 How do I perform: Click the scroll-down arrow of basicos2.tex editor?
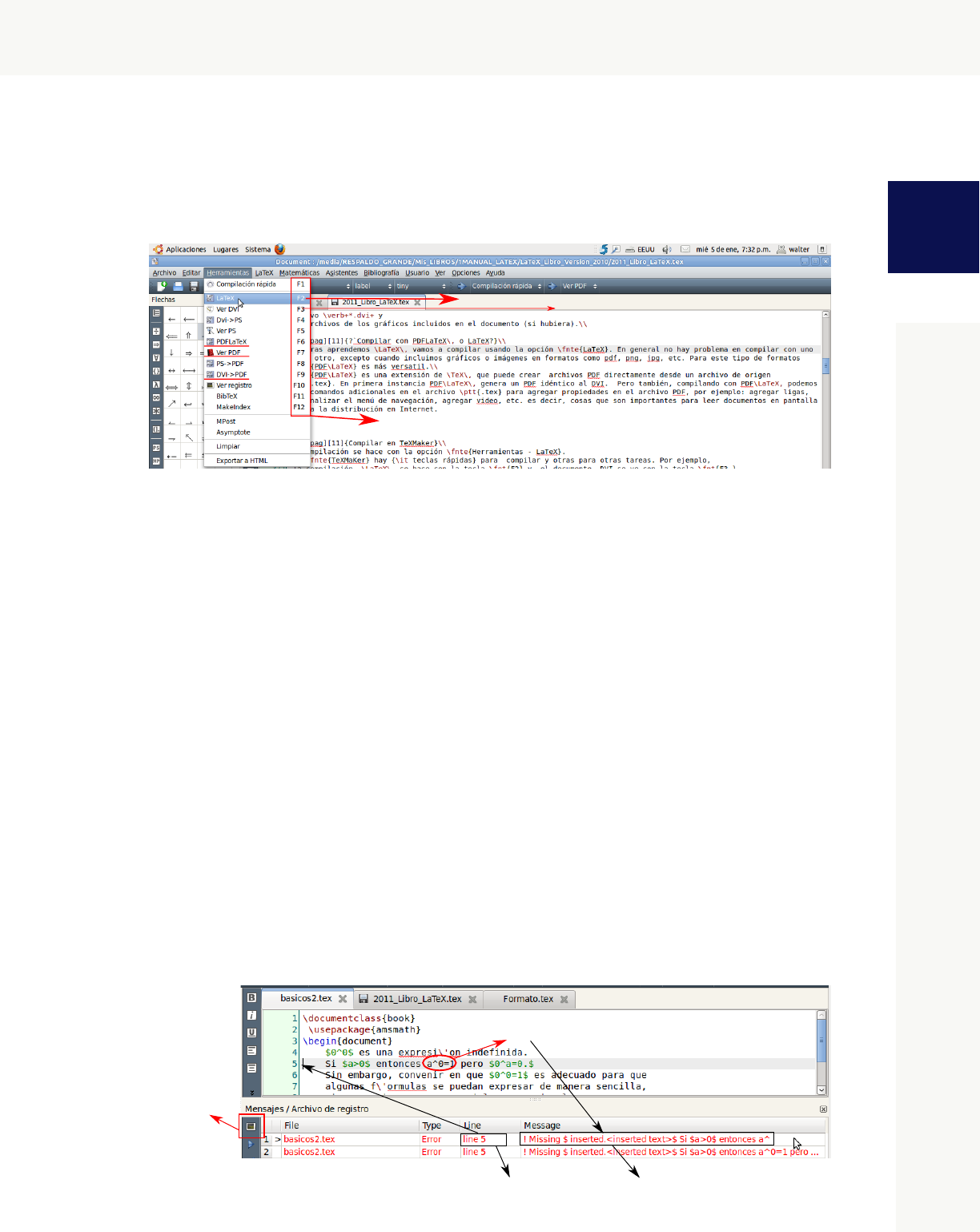[x=821, y=1090]
